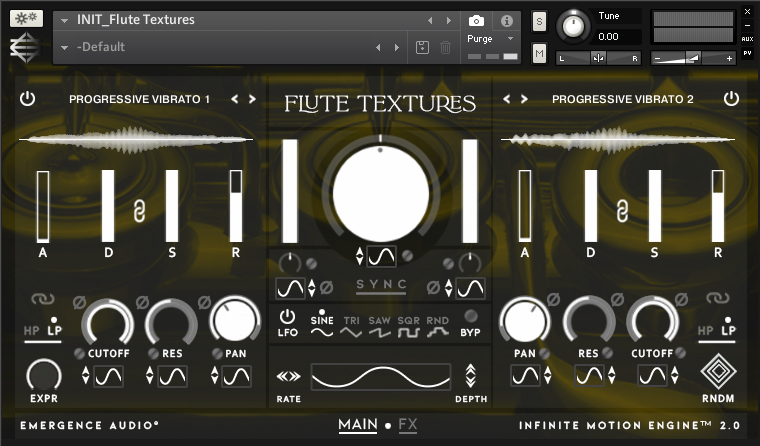The width and height of the screenshot is (760, 446).
Task: Select the SINE LFO waveform
Action: pos(322,329)
